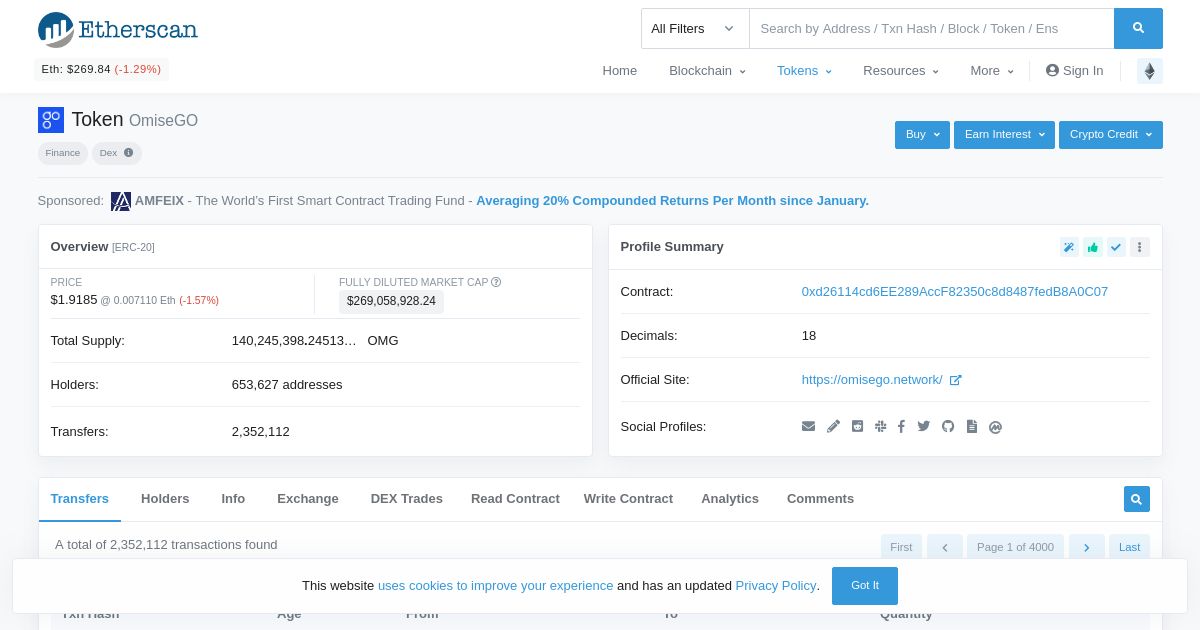Click the Ethereum network diamond icon
This screenshot has width=1200, height=630.
pos(1150,71)
